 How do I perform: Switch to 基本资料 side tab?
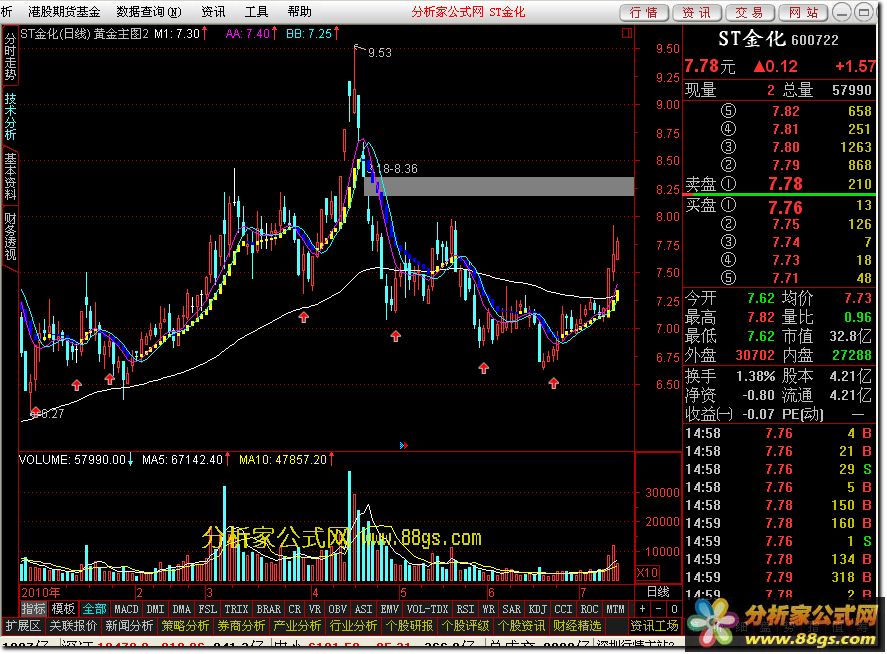[10, 176]
